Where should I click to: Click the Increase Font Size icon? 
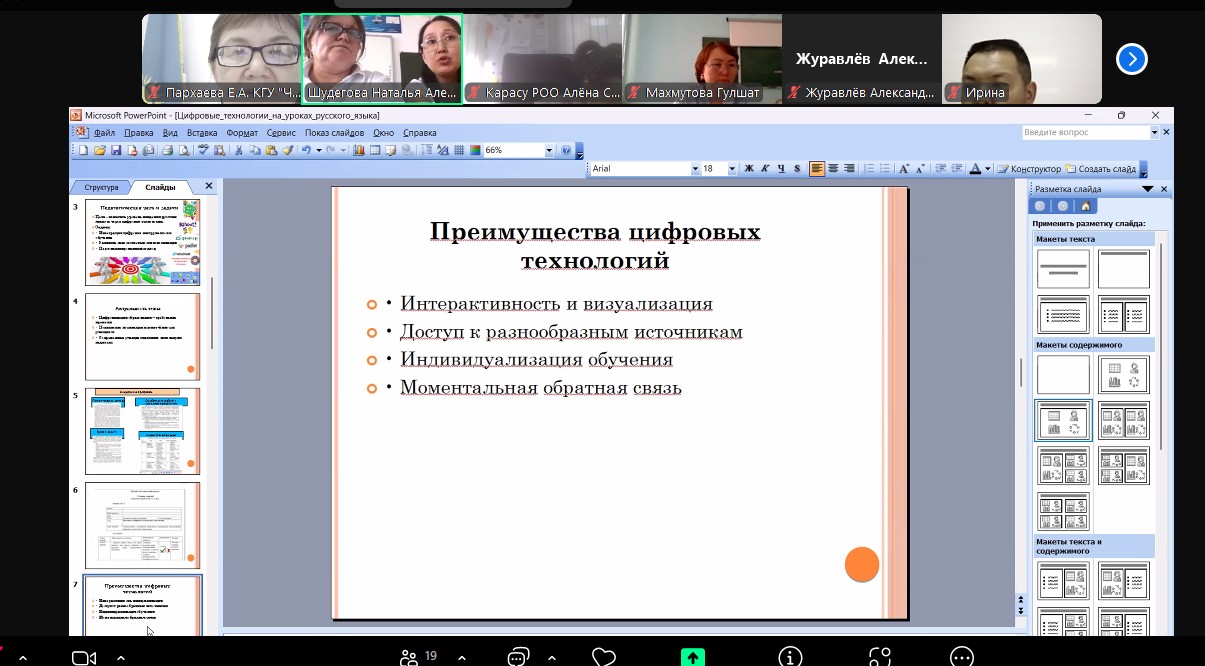[904, 169]
